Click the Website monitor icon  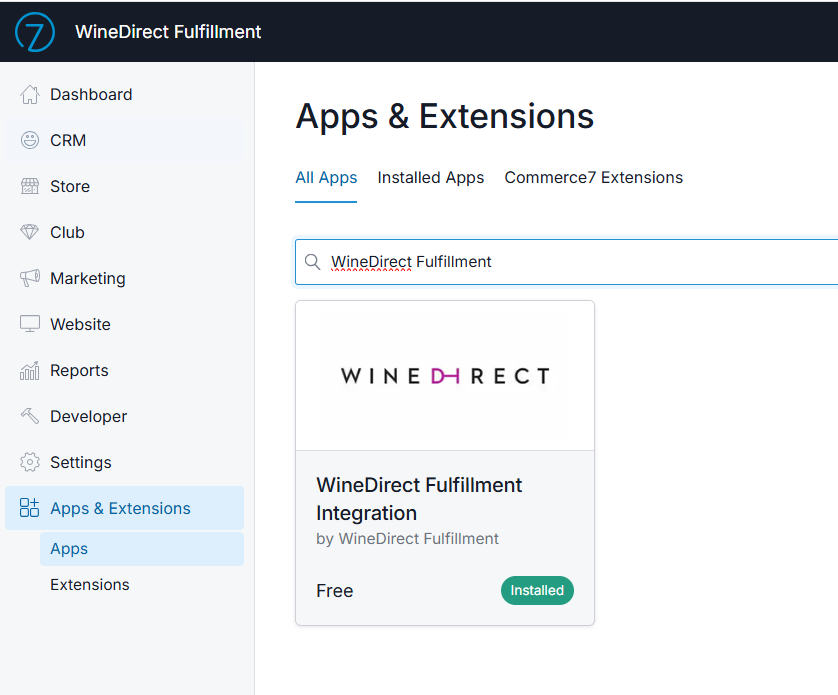30,324
